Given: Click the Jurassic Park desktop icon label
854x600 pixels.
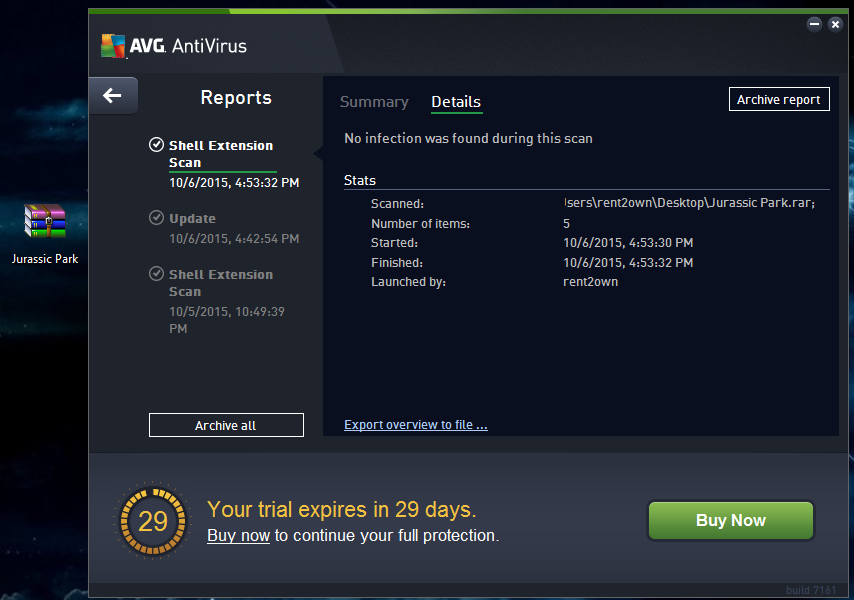Looking at the screenshot, I should point(45,259).
